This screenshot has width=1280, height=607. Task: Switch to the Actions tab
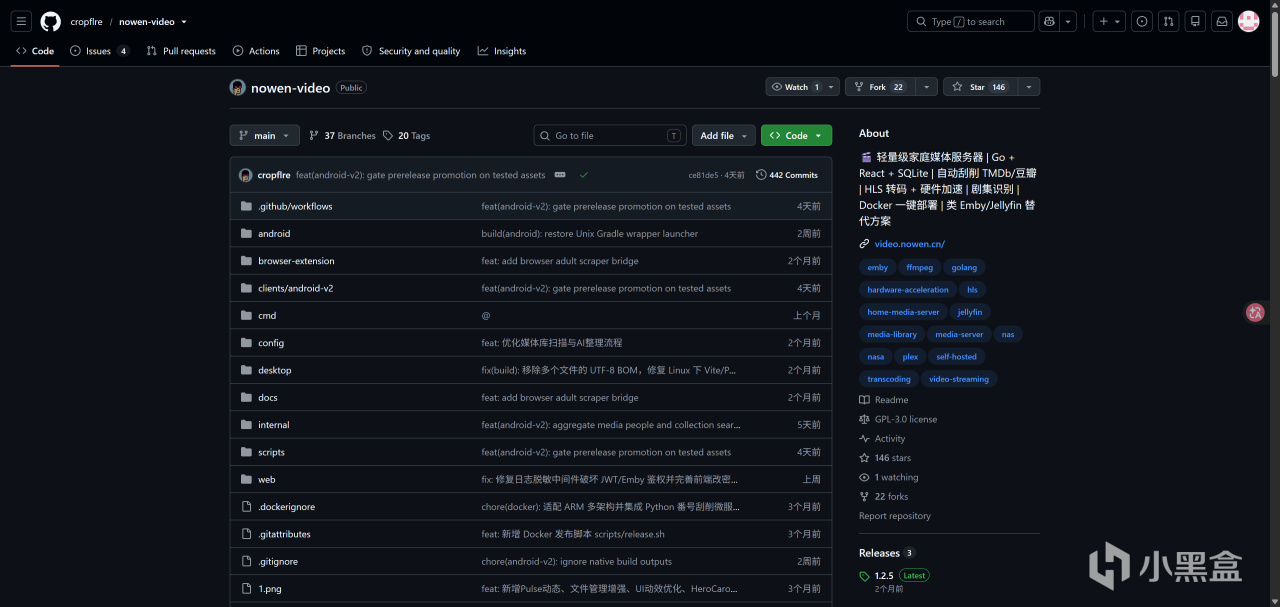coord(256,51)
